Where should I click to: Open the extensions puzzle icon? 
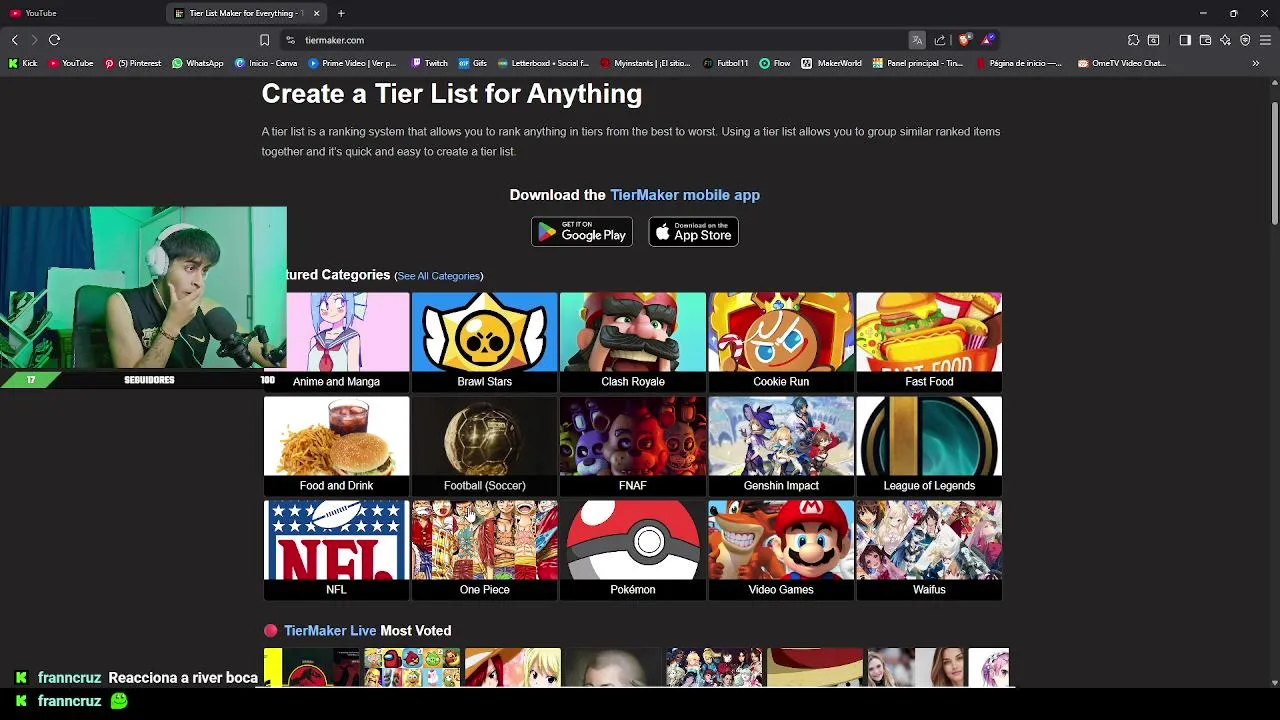pos(1133,40)
